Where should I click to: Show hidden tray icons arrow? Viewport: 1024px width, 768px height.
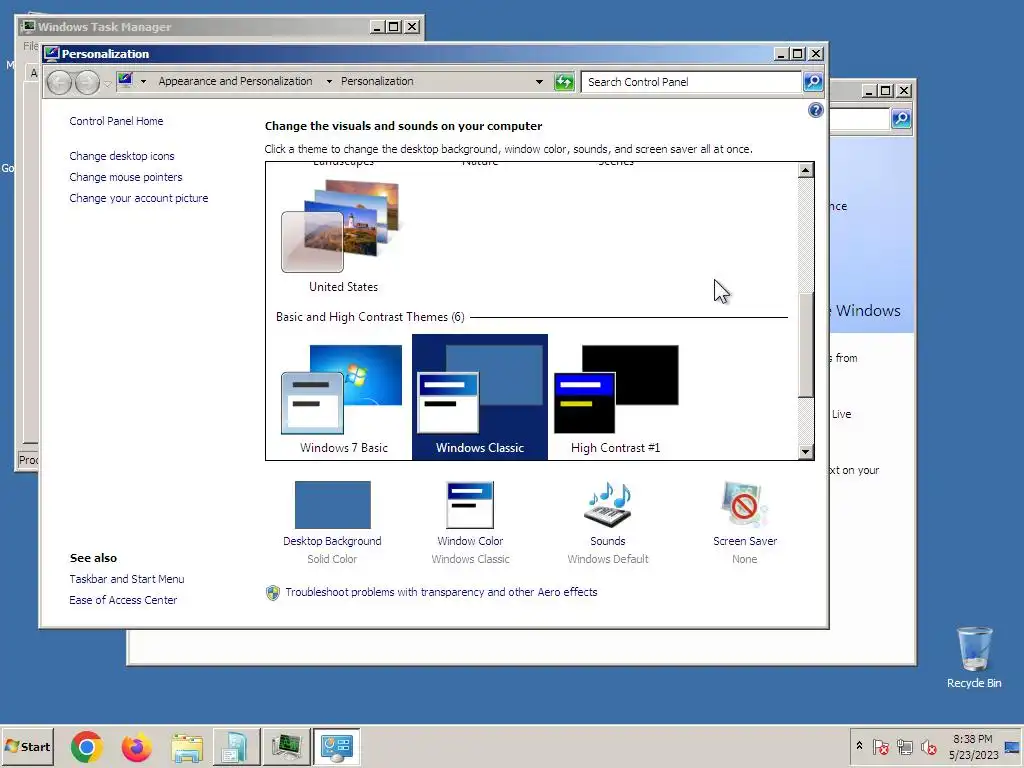(x=859, y=746)
